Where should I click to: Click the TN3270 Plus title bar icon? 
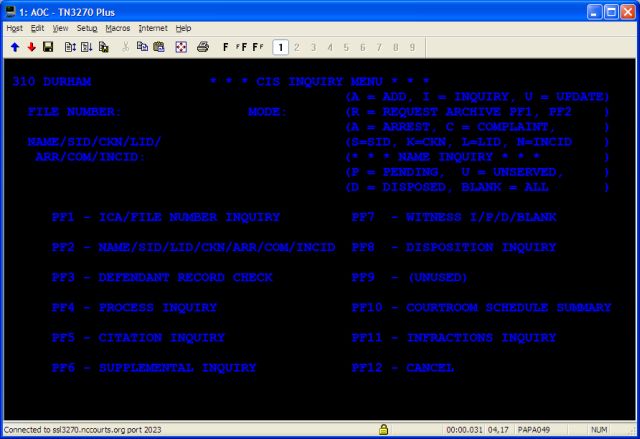10,12
